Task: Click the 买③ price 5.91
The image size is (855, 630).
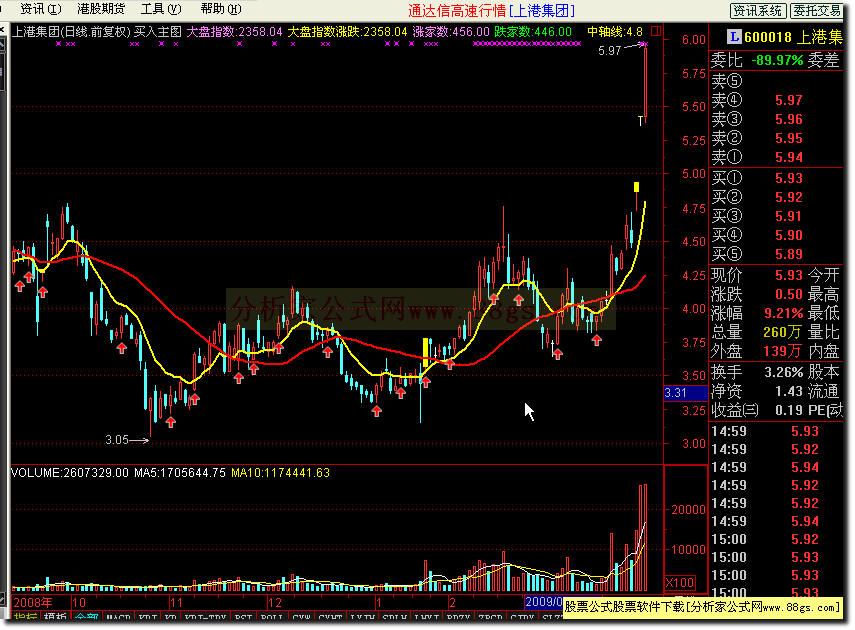Action: (x=788, y=217)
